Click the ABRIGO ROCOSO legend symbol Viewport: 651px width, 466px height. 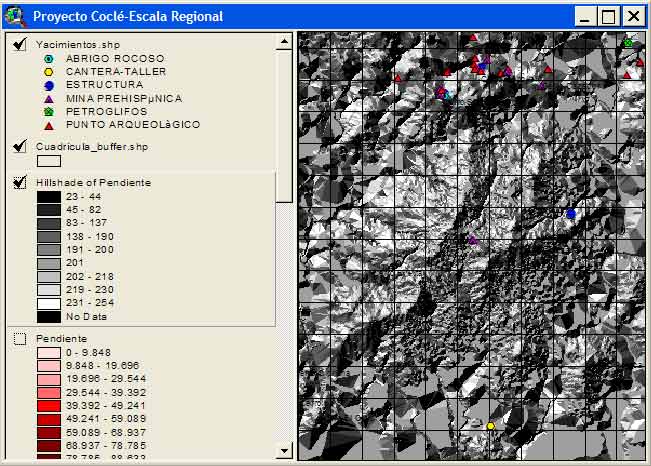[48, 59]
